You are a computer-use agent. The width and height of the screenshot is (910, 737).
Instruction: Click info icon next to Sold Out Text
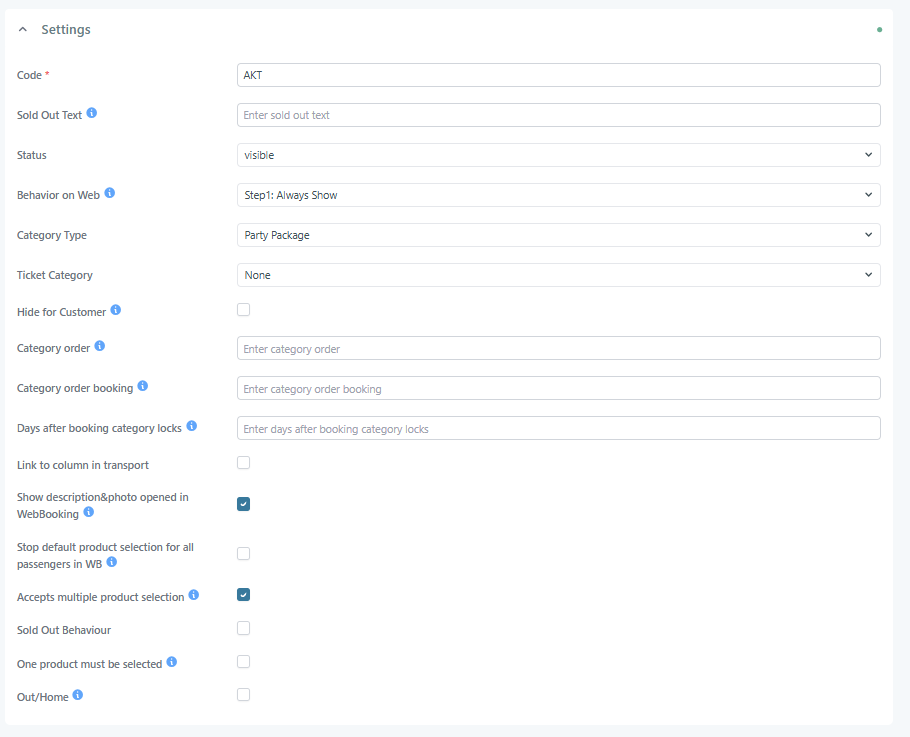click(92, 114)
